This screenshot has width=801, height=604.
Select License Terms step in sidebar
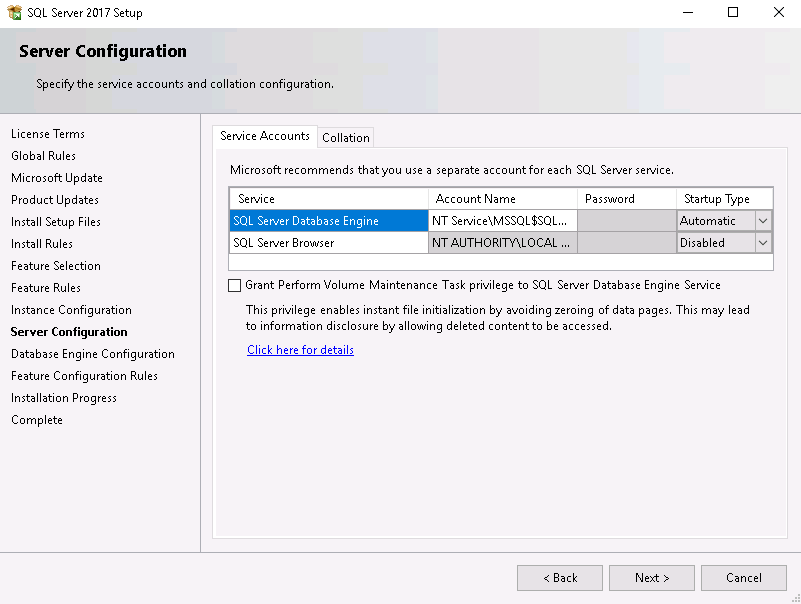click(x=48, y=134)
